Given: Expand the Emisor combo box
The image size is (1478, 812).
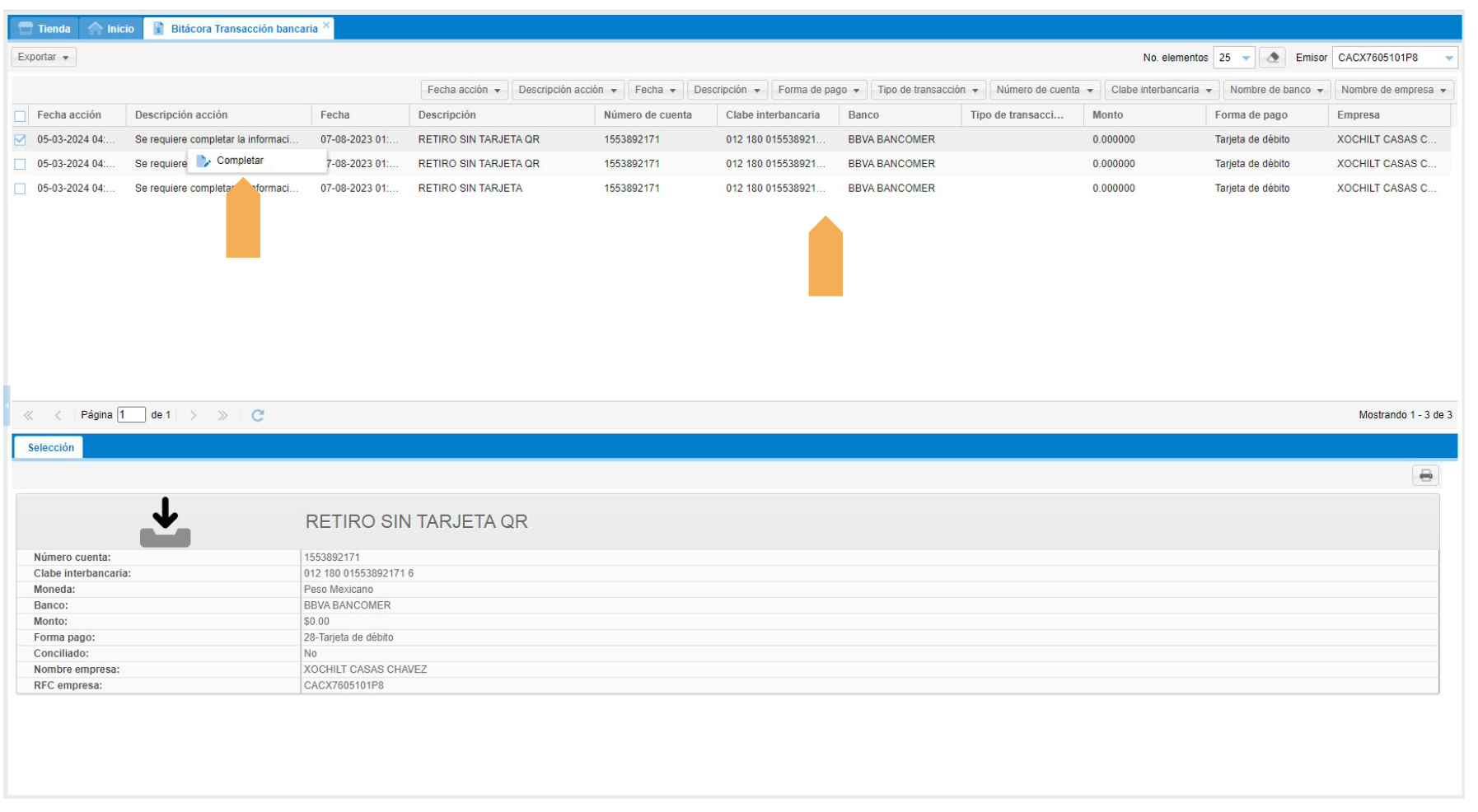Looking at the screenshot, I should (x=1448, y=58).
